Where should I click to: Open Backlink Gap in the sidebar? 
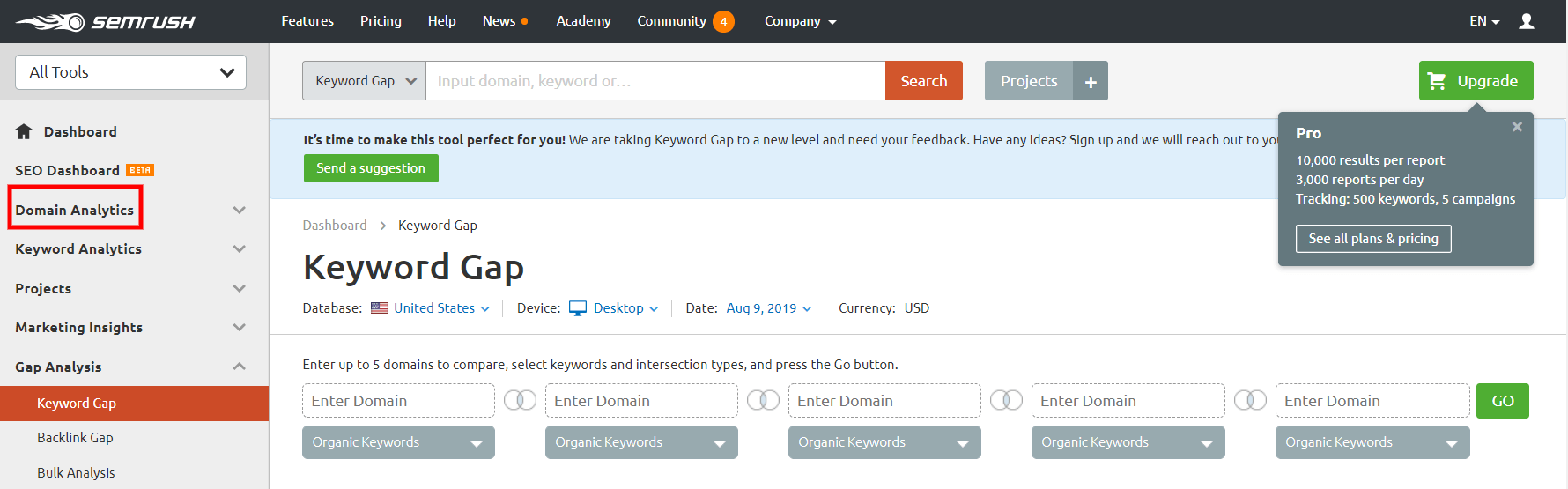tap(75, 438)
